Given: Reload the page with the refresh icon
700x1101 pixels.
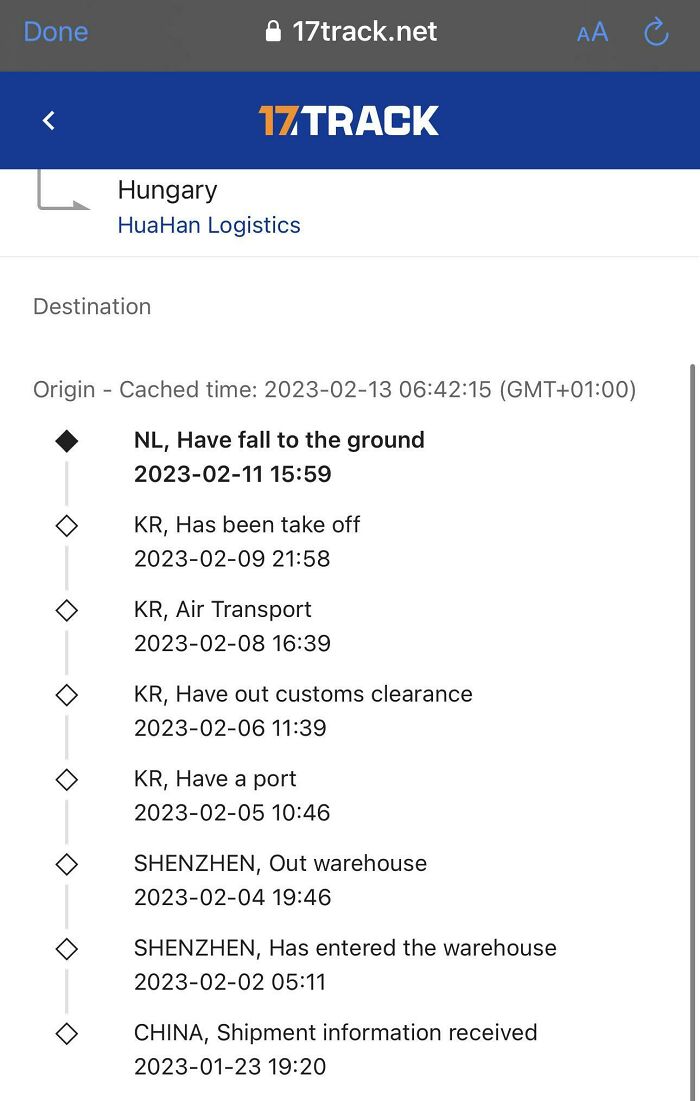Looking at the screenshot, I should click(x=656, y=33).
